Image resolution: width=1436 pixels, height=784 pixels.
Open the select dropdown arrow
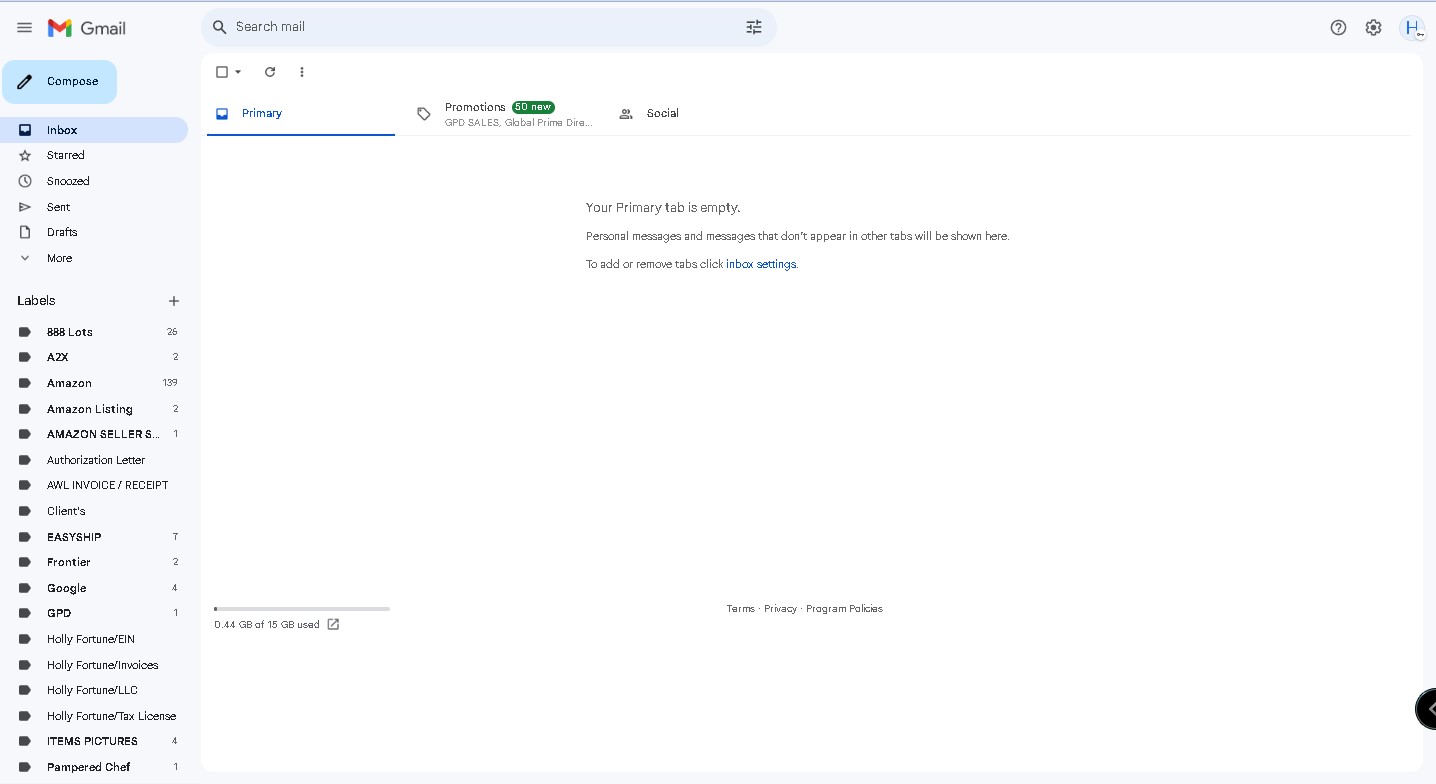(238, 72)
